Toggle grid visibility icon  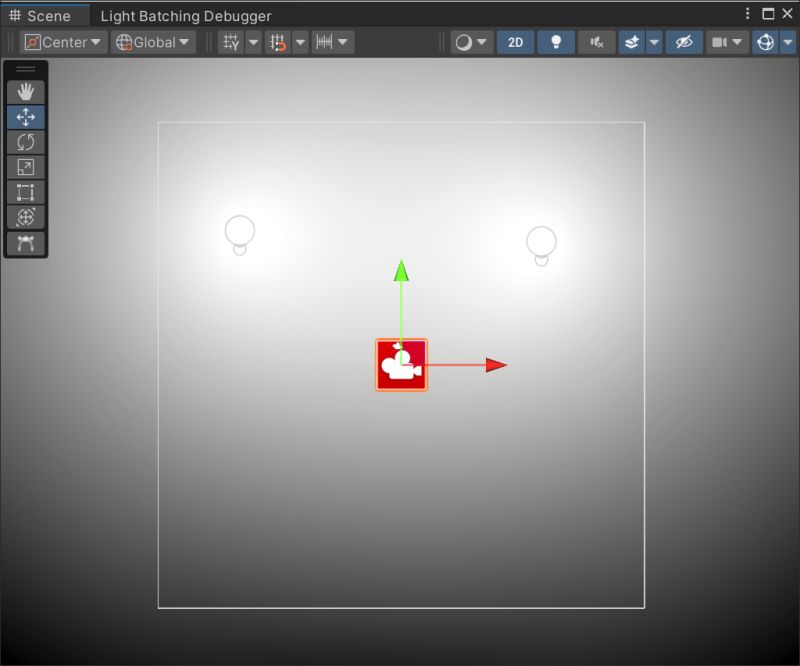(x=231, y=42)
